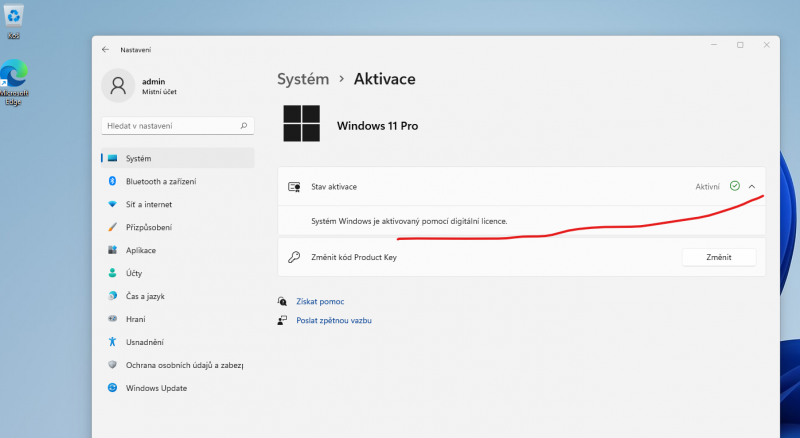Click the Čas a jazyk globe icon

click(113, 296)
